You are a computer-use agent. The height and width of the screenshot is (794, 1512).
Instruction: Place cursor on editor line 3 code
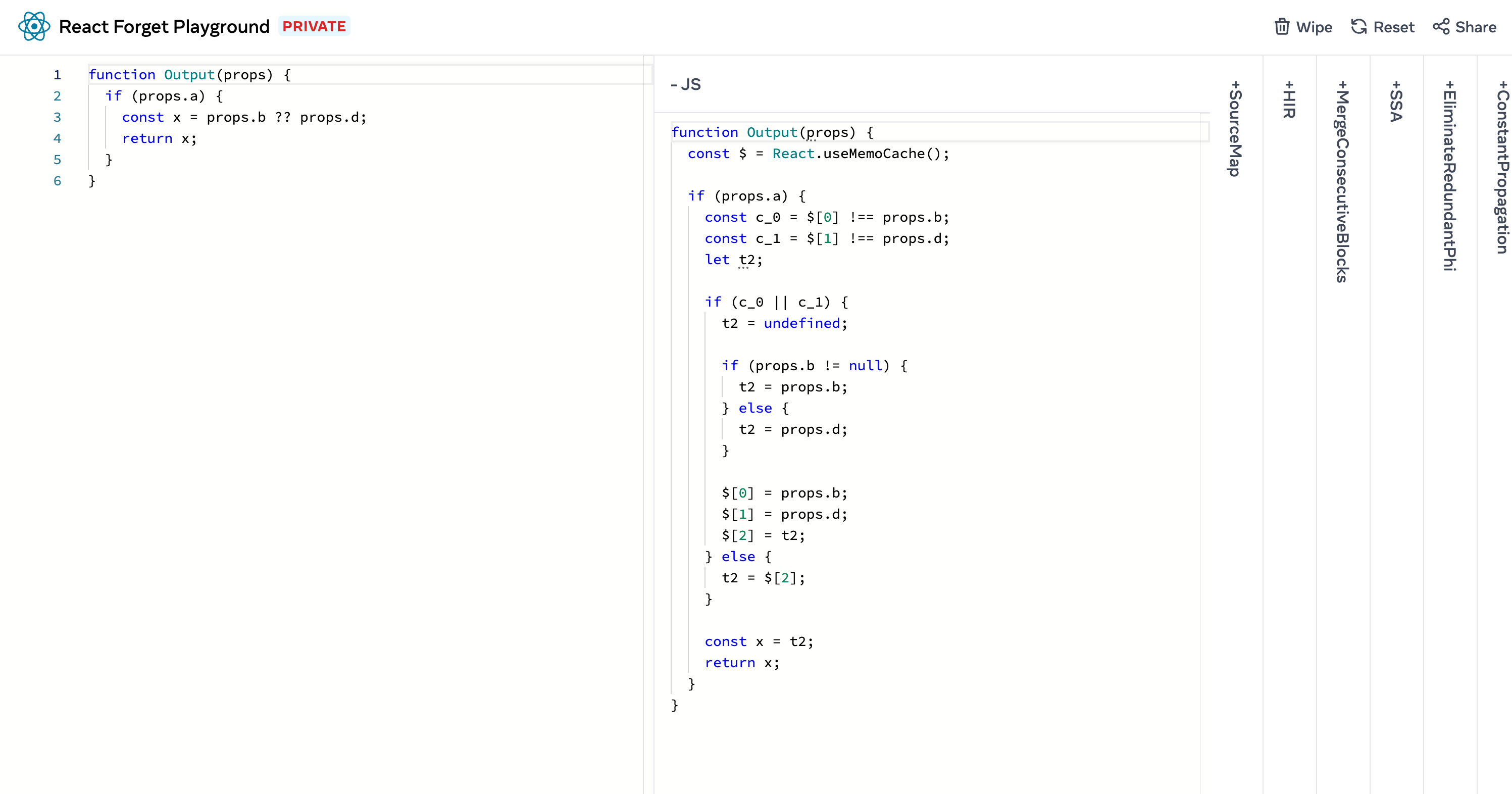(244, 117)
